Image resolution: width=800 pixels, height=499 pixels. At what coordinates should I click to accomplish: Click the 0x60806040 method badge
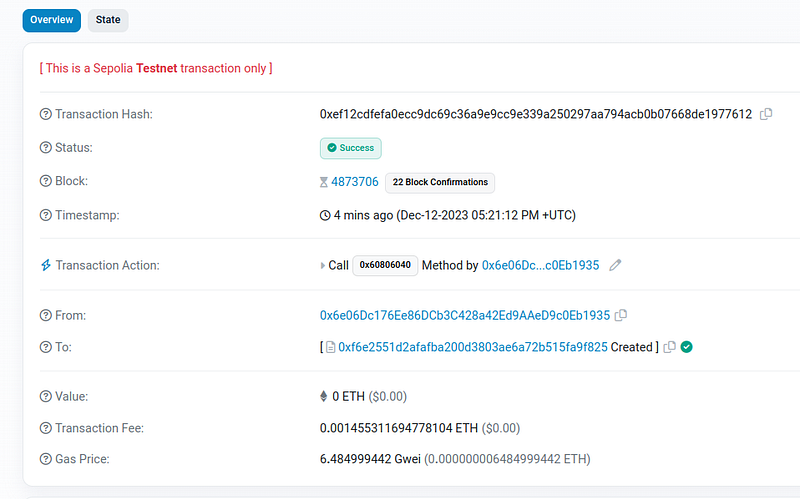pyautogui.click(x=385, y=265)
